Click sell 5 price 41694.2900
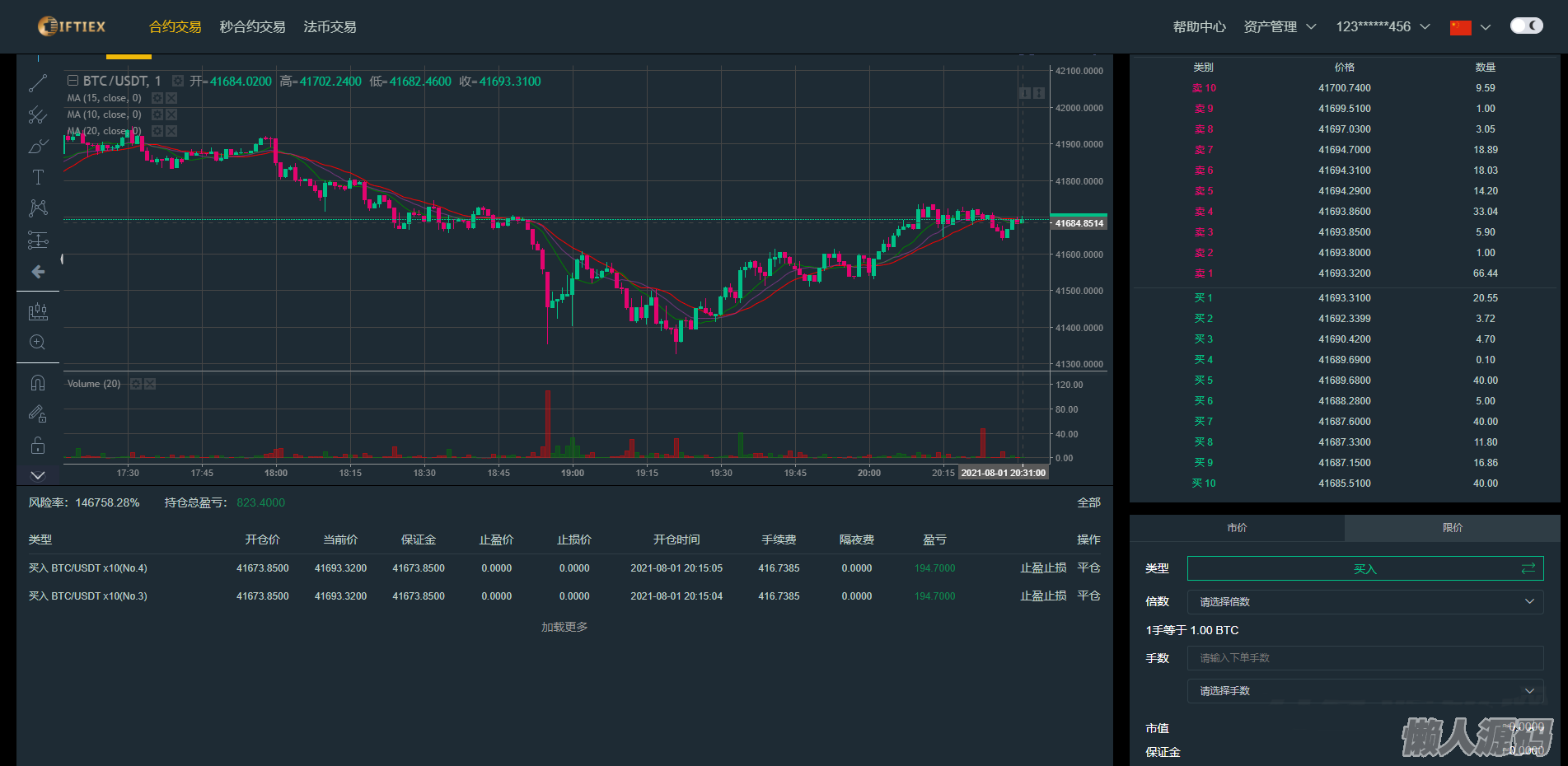 [1345, 191]
